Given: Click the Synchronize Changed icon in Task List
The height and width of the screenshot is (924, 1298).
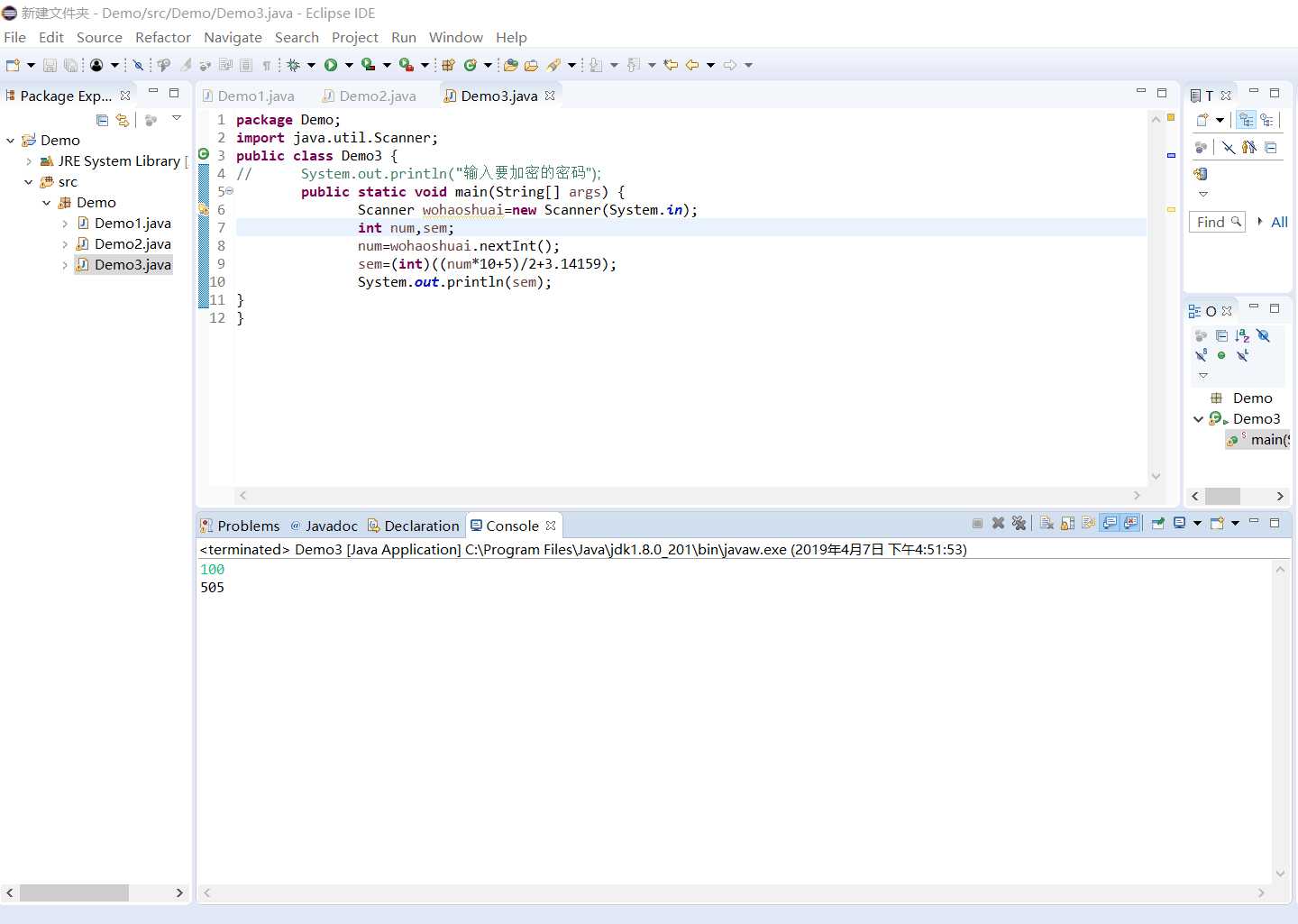Looking at the screenshot, I should click(x=1201, y=174).
